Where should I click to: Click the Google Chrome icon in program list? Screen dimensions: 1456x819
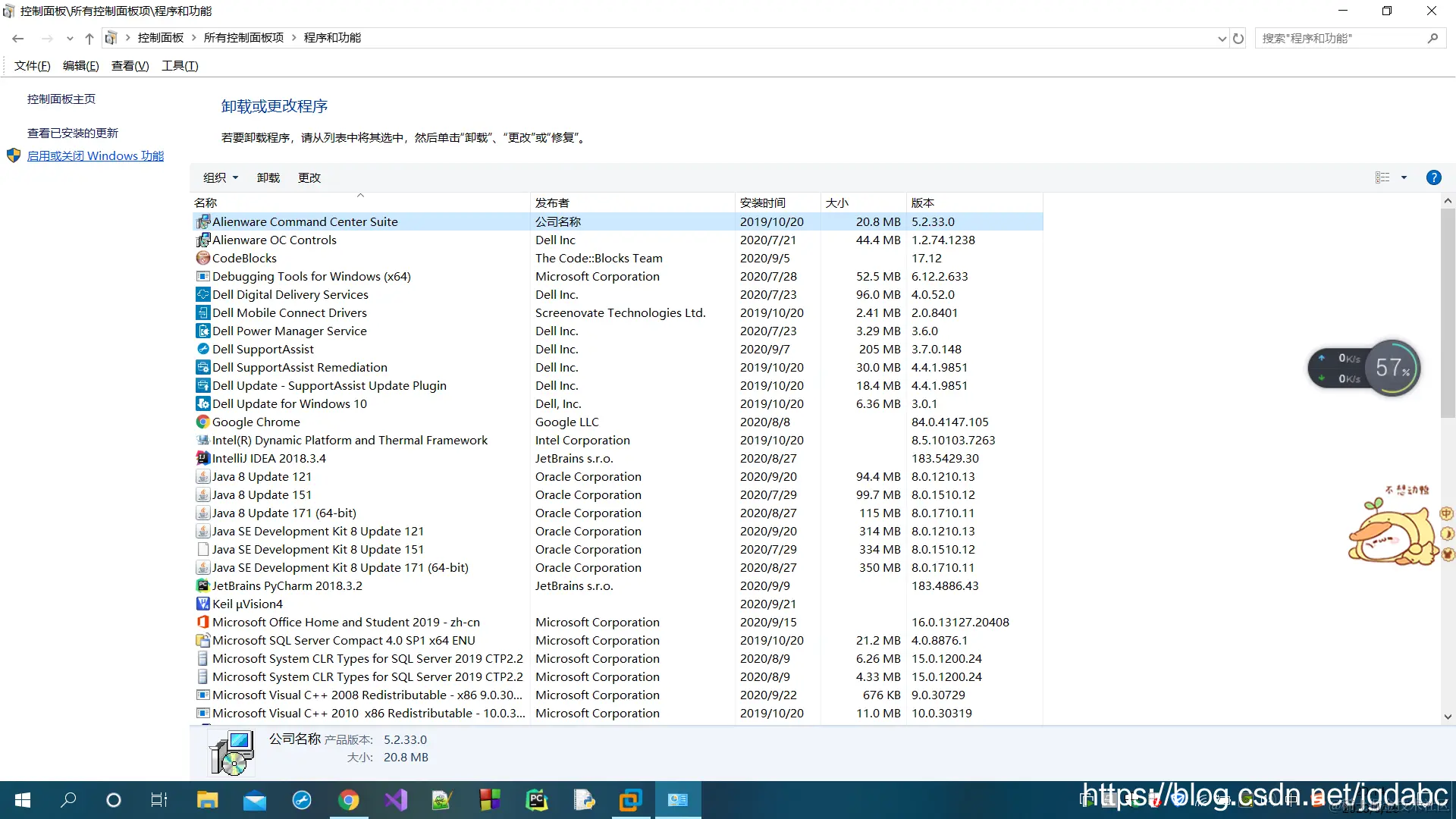click(202, 422)
